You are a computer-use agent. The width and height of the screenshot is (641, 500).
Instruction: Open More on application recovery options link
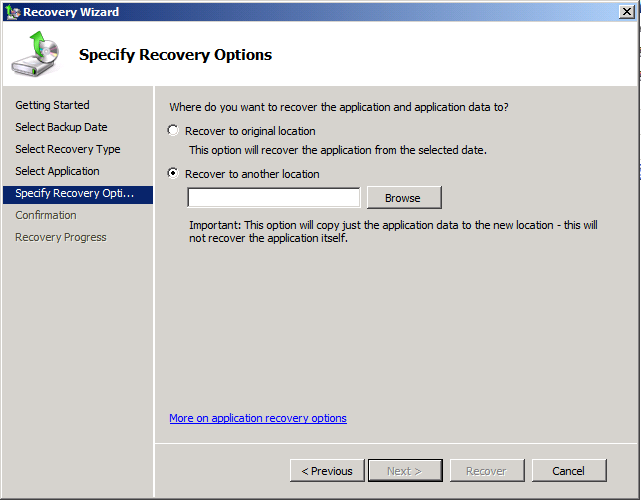258,418
